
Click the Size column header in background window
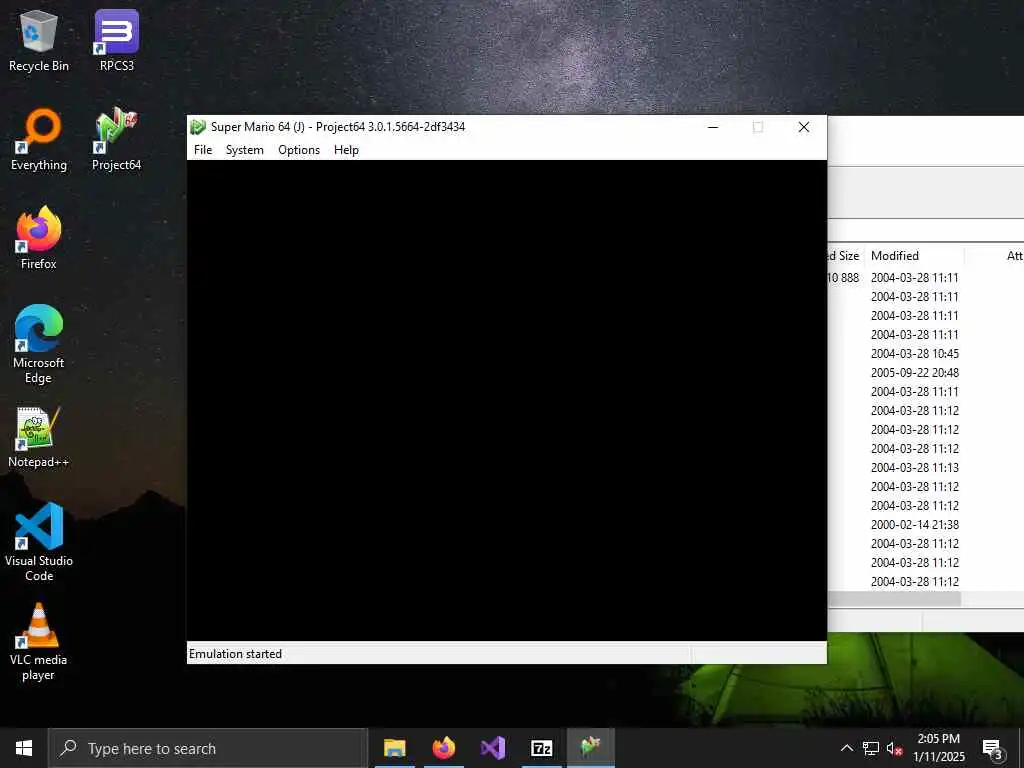point(847,256)
